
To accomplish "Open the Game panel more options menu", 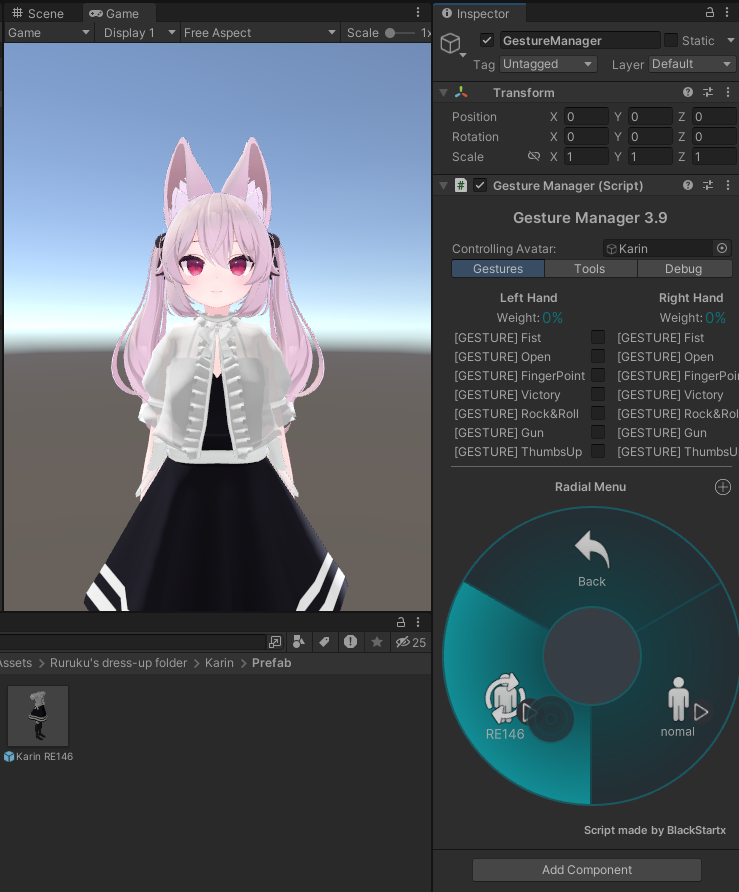I will tap(418, 13).
